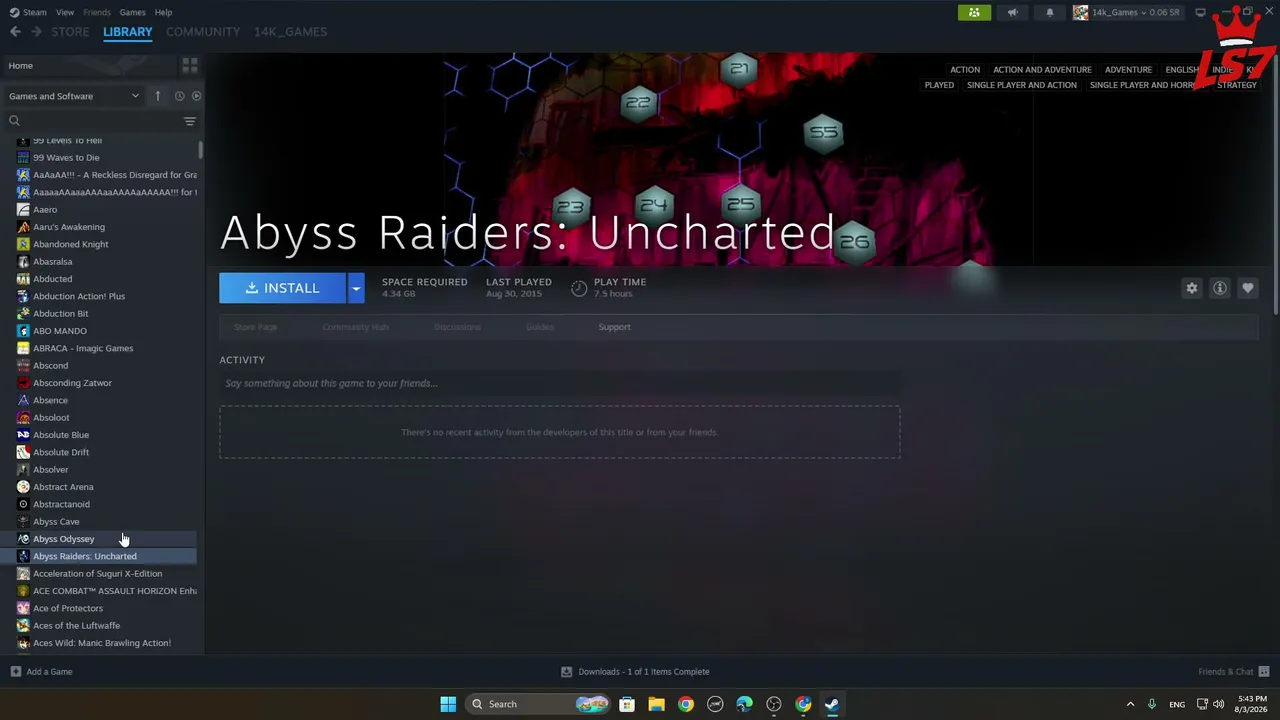Open the Friends menu
Screen dimensions: 1280x720
pos(97,12)
